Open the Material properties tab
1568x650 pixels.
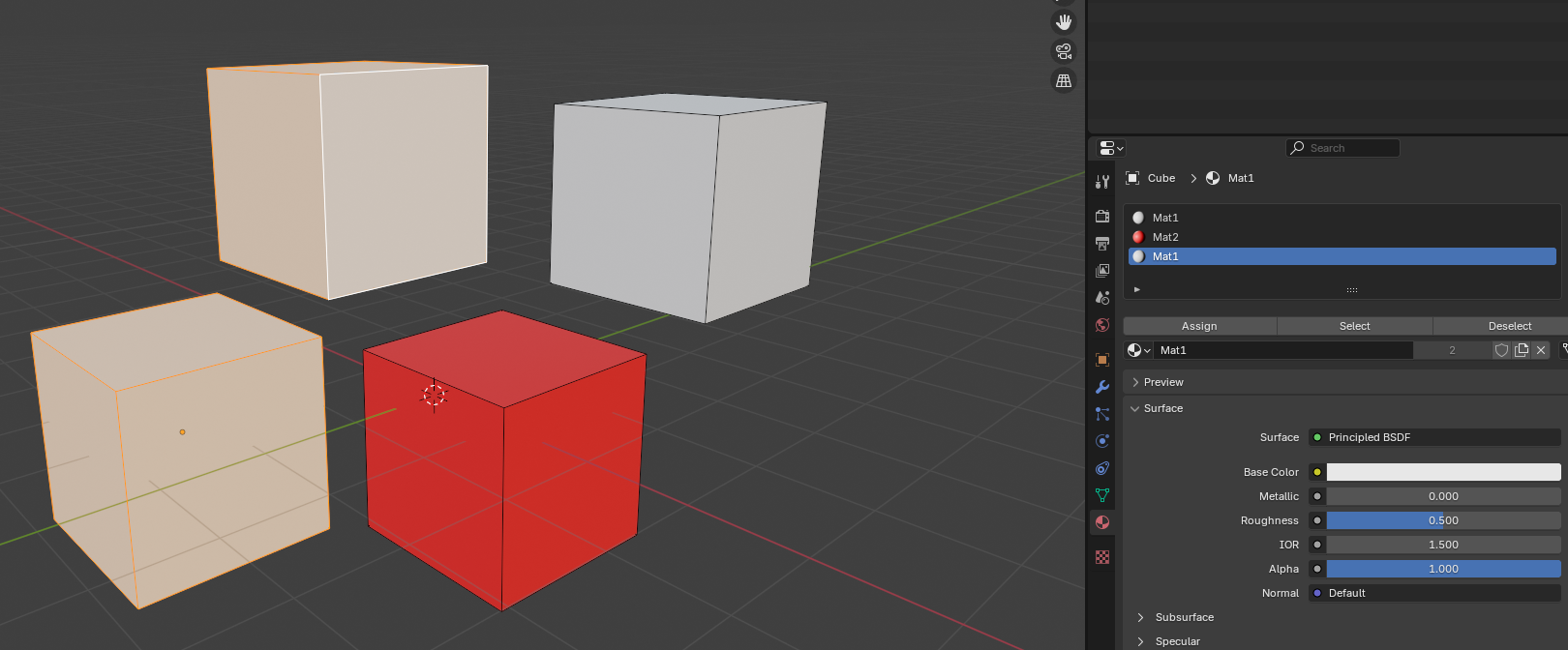point(1102,522)
